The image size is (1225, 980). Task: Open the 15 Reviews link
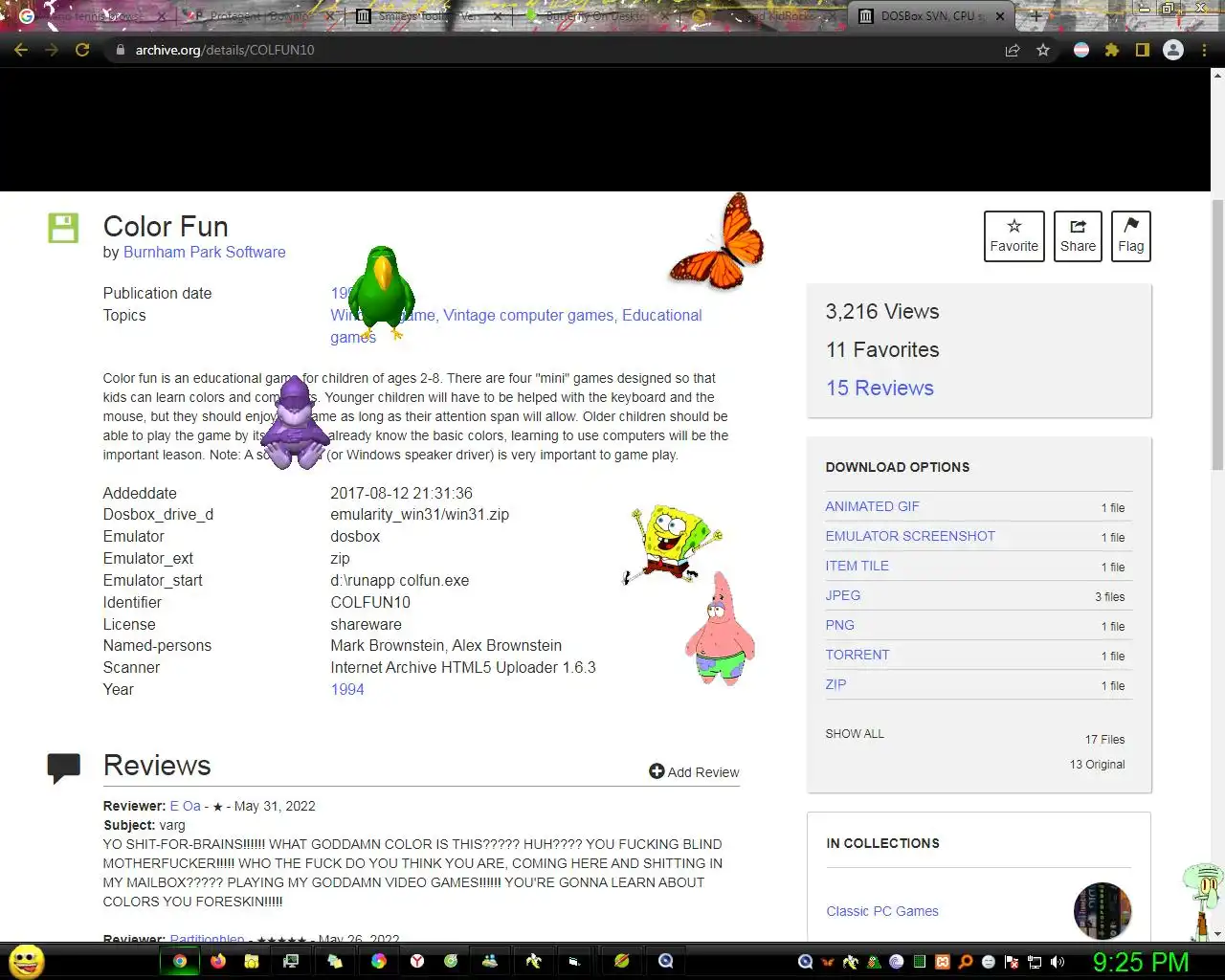(880, 388)
